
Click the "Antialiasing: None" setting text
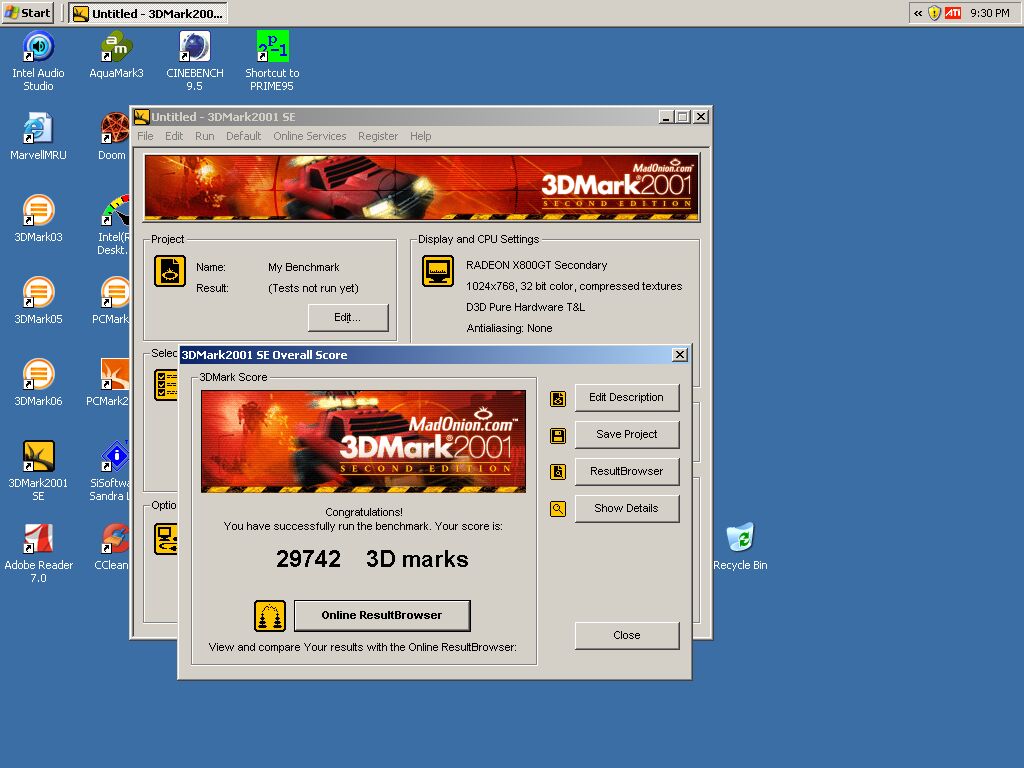coord(509,328)
